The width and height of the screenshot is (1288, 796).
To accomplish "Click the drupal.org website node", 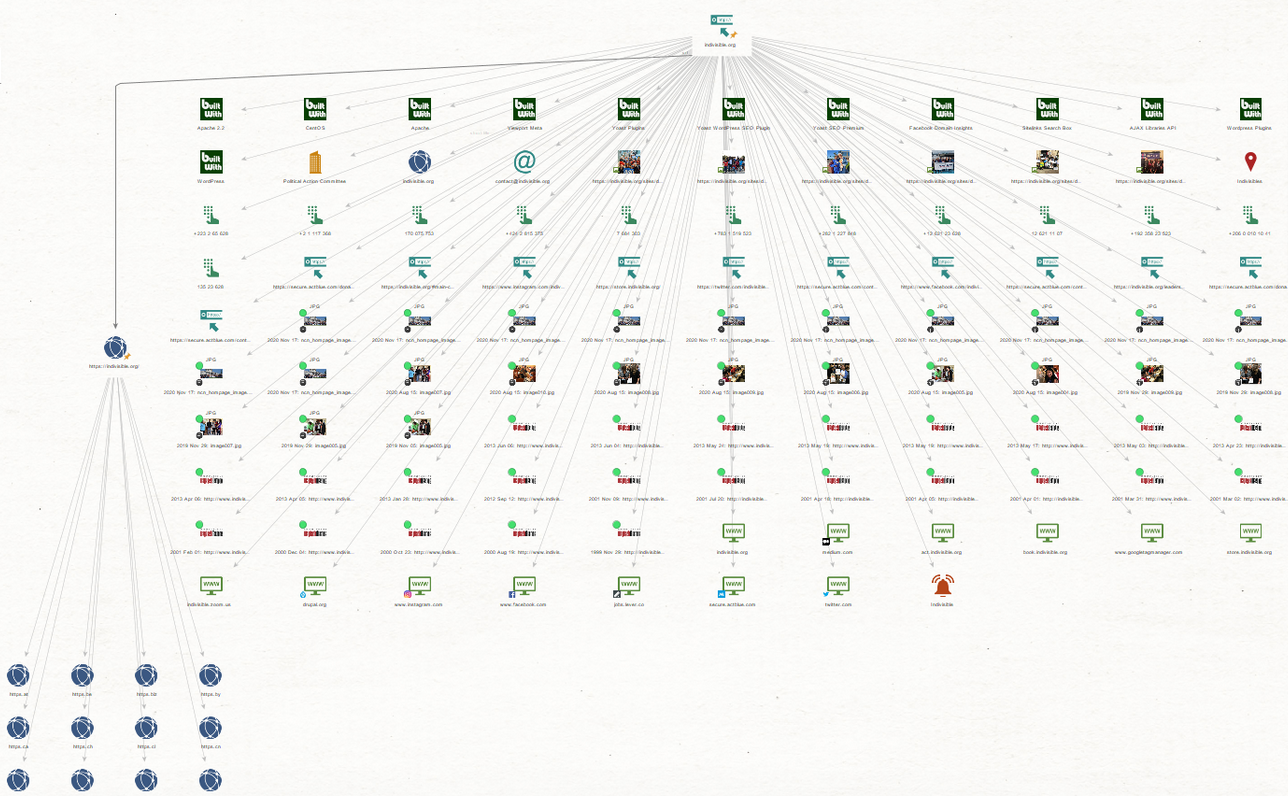I will 316,586.
